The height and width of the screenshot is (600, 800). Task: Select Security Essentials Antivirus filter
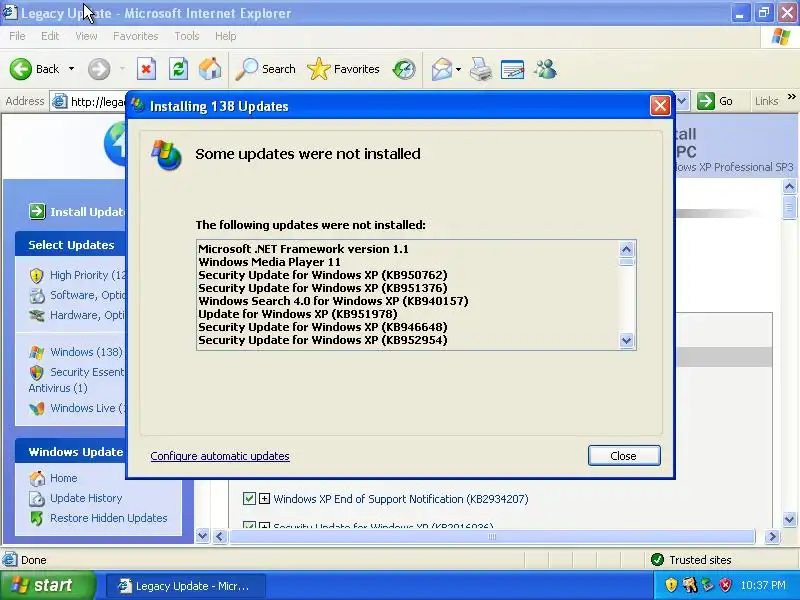tap(77, 380)
